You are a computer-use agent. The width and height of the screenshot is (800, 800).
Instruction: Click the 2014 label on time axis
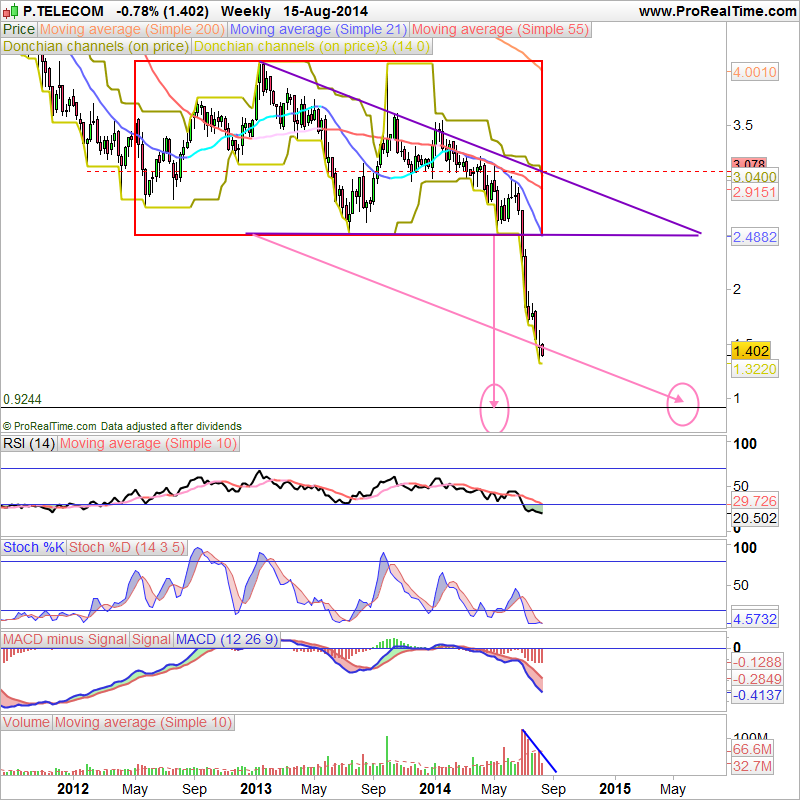point(435,789)
